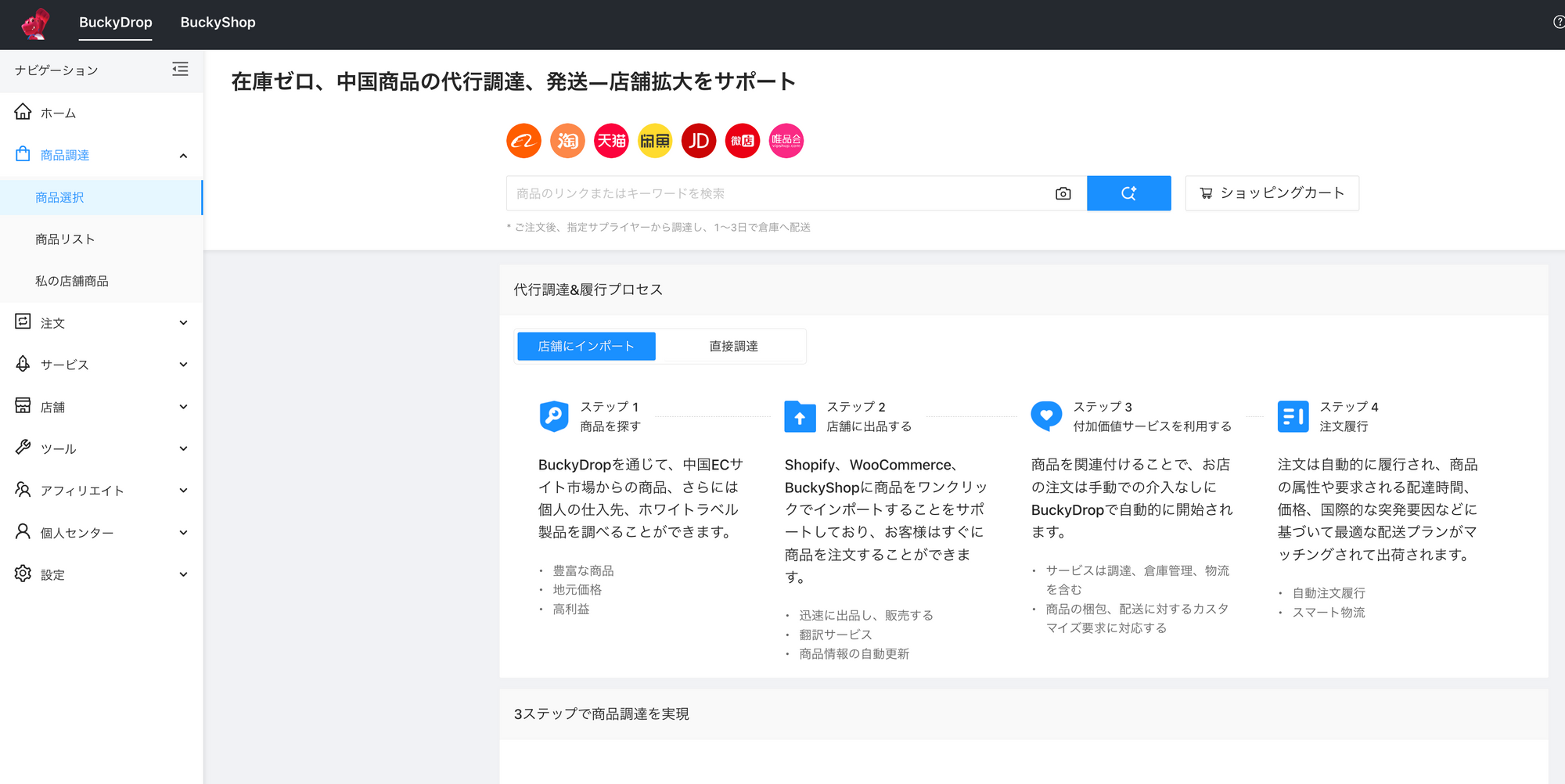Open 商品選択 in the sidebar
Image resolution: width=1565 pixels, height=784 pixels.
click(x=102, y=197)
